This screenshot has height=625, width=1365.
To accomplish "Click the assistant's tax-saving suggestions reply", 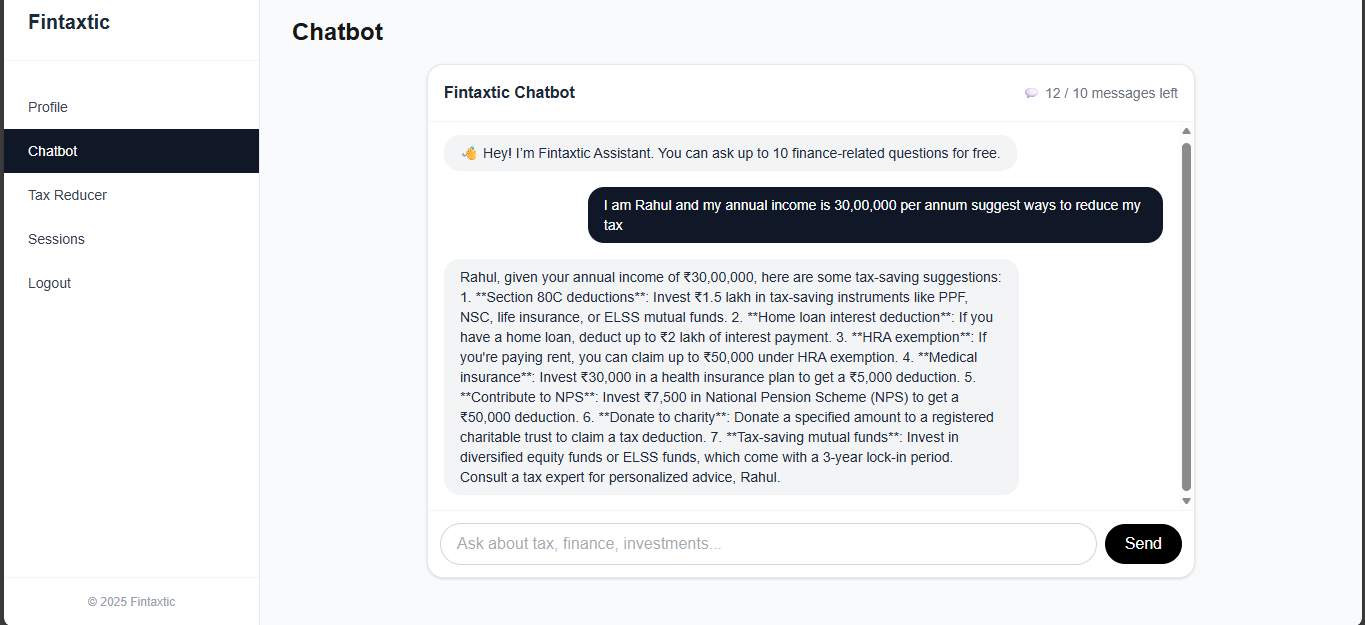I will point(731,377).
